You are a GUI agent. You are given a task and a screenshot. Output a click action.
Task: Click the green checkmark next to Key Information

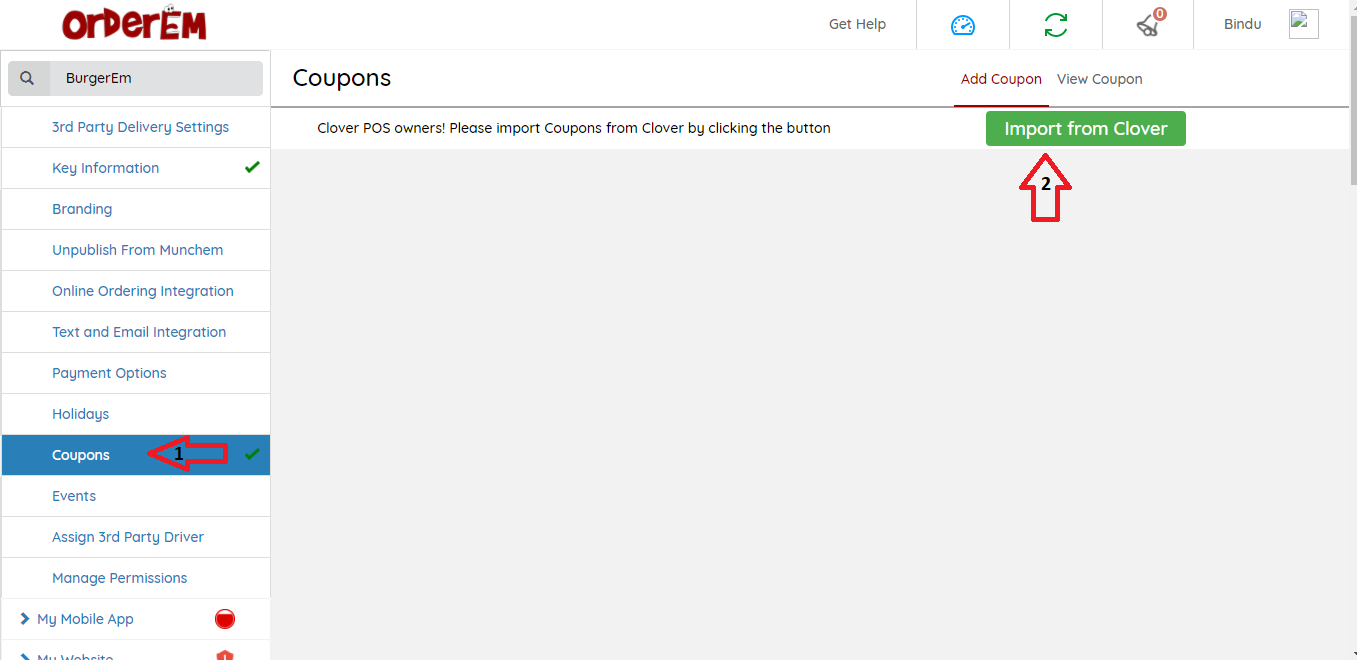coord(252,167)
